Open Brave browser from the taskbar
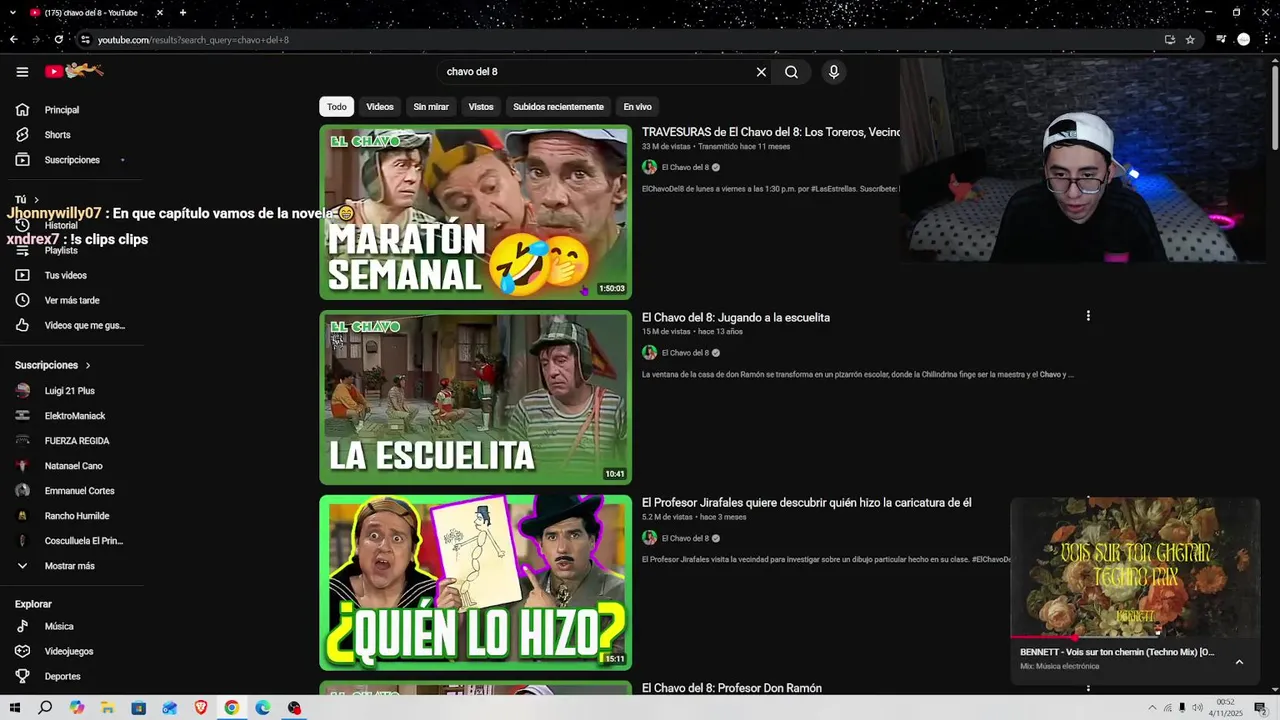 point(201,708)
